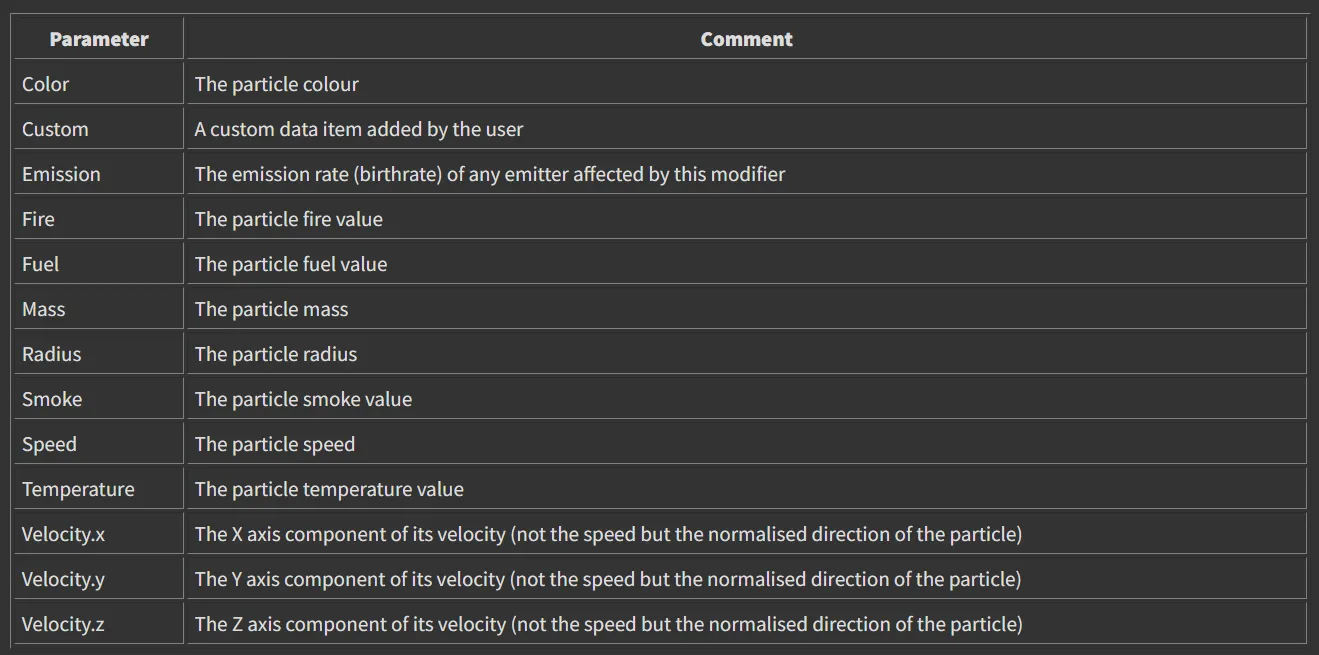Select the Smoke parameter cell
Image resolution: width=1319 pixels, height=655 pixels.
click(52, 400)
